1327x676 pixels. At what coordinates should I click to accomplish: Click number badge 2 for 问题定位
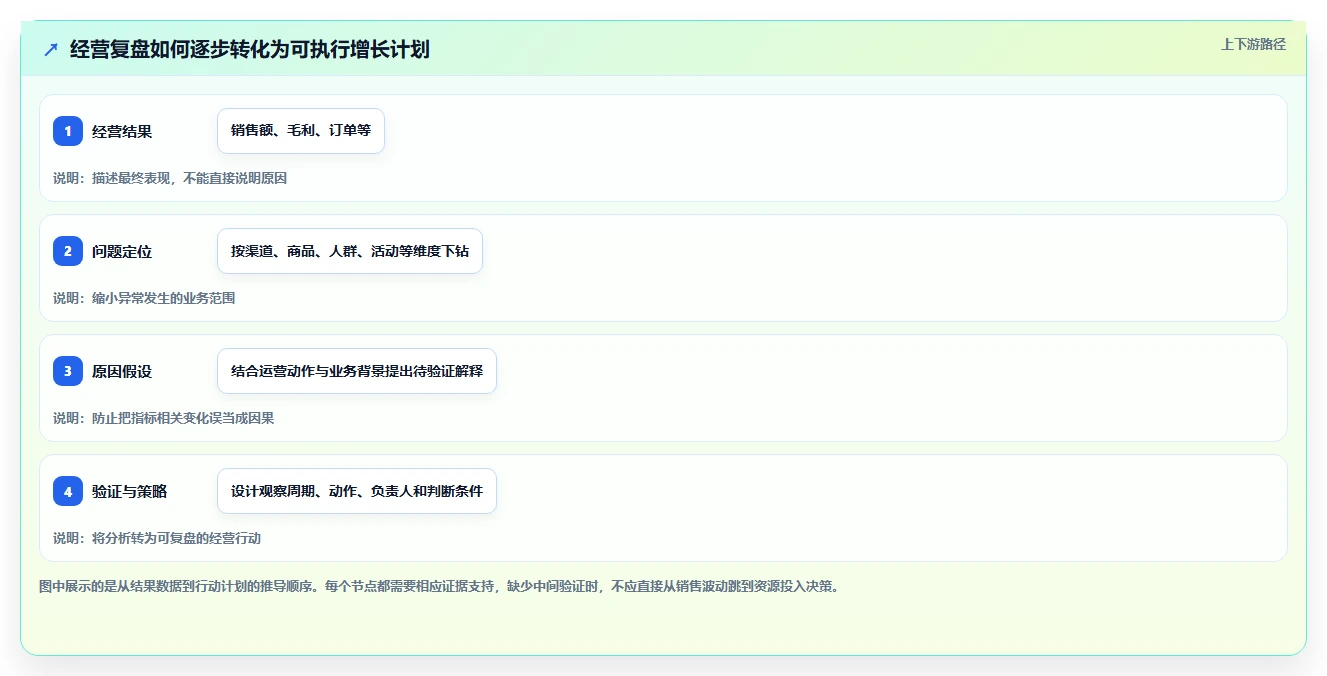pyautogui.click(x=68, y=251)
